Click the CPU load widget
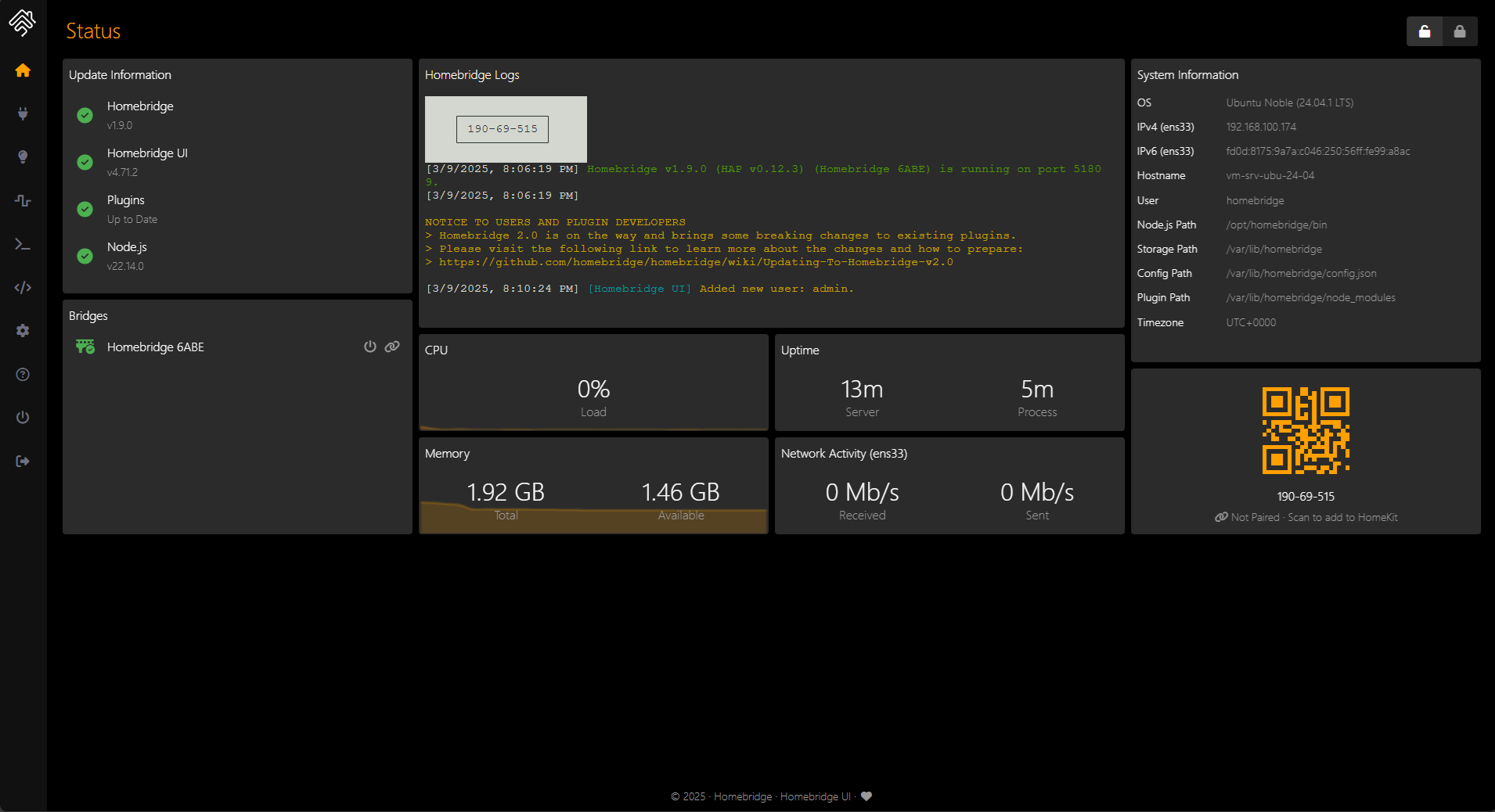1495x812 pixels. (593, 383)
